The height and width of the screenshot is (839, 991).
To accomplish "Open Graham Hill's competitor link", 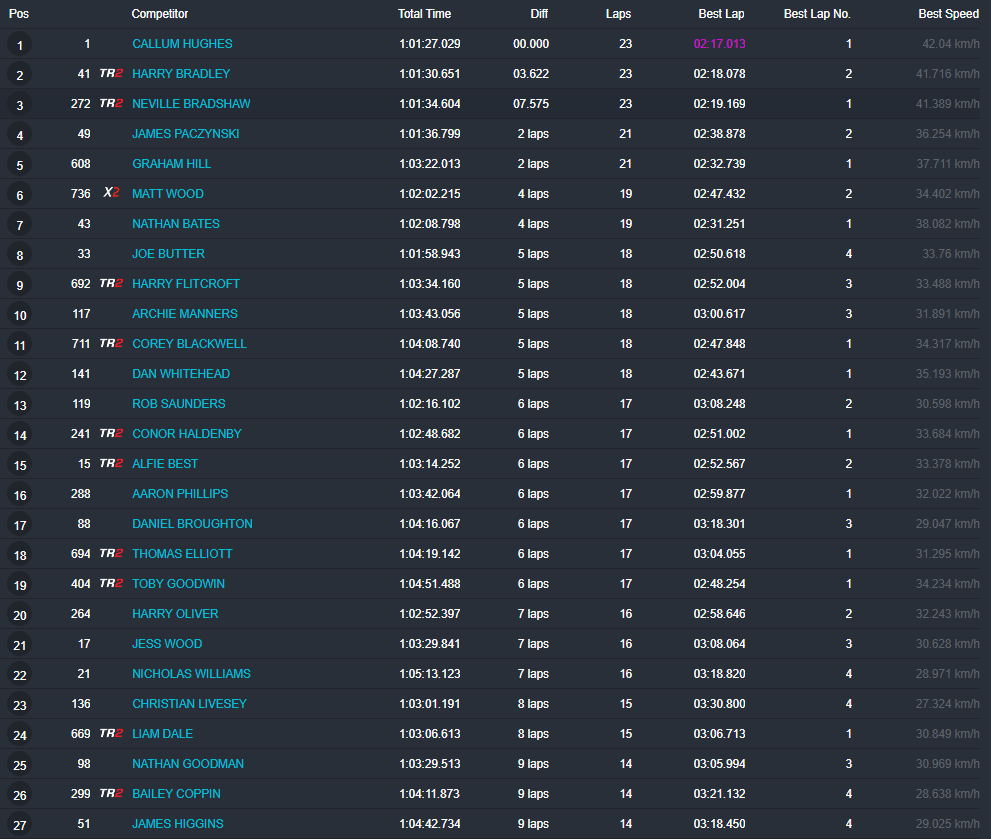I will click(171, 164).
